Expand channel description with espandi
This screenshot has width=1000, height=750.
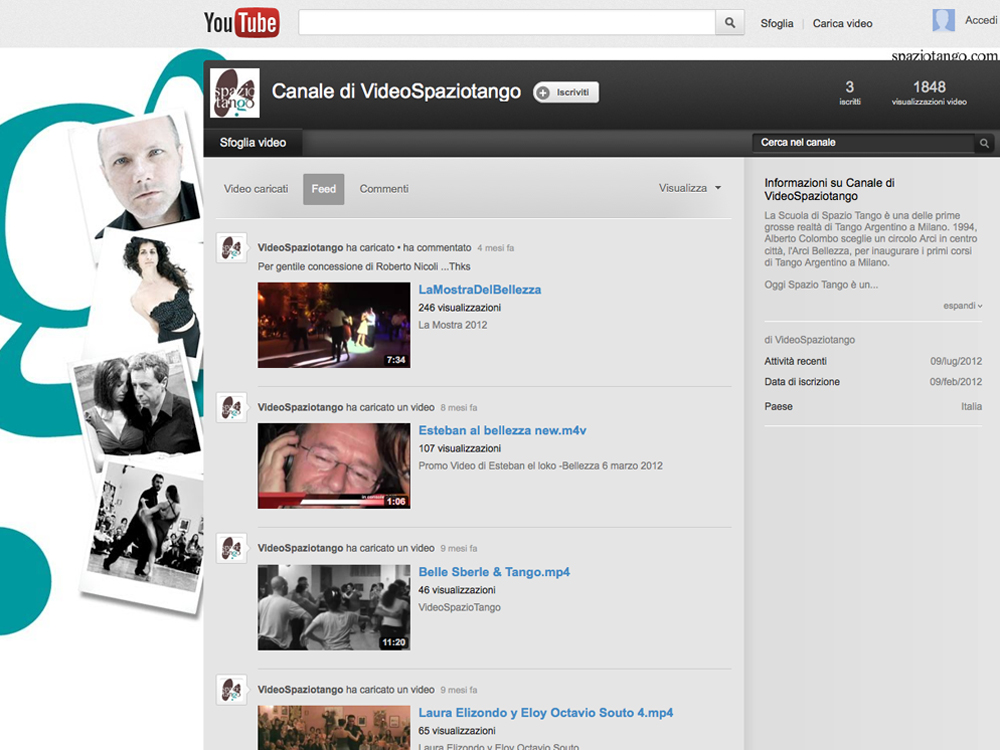point(962,305)
